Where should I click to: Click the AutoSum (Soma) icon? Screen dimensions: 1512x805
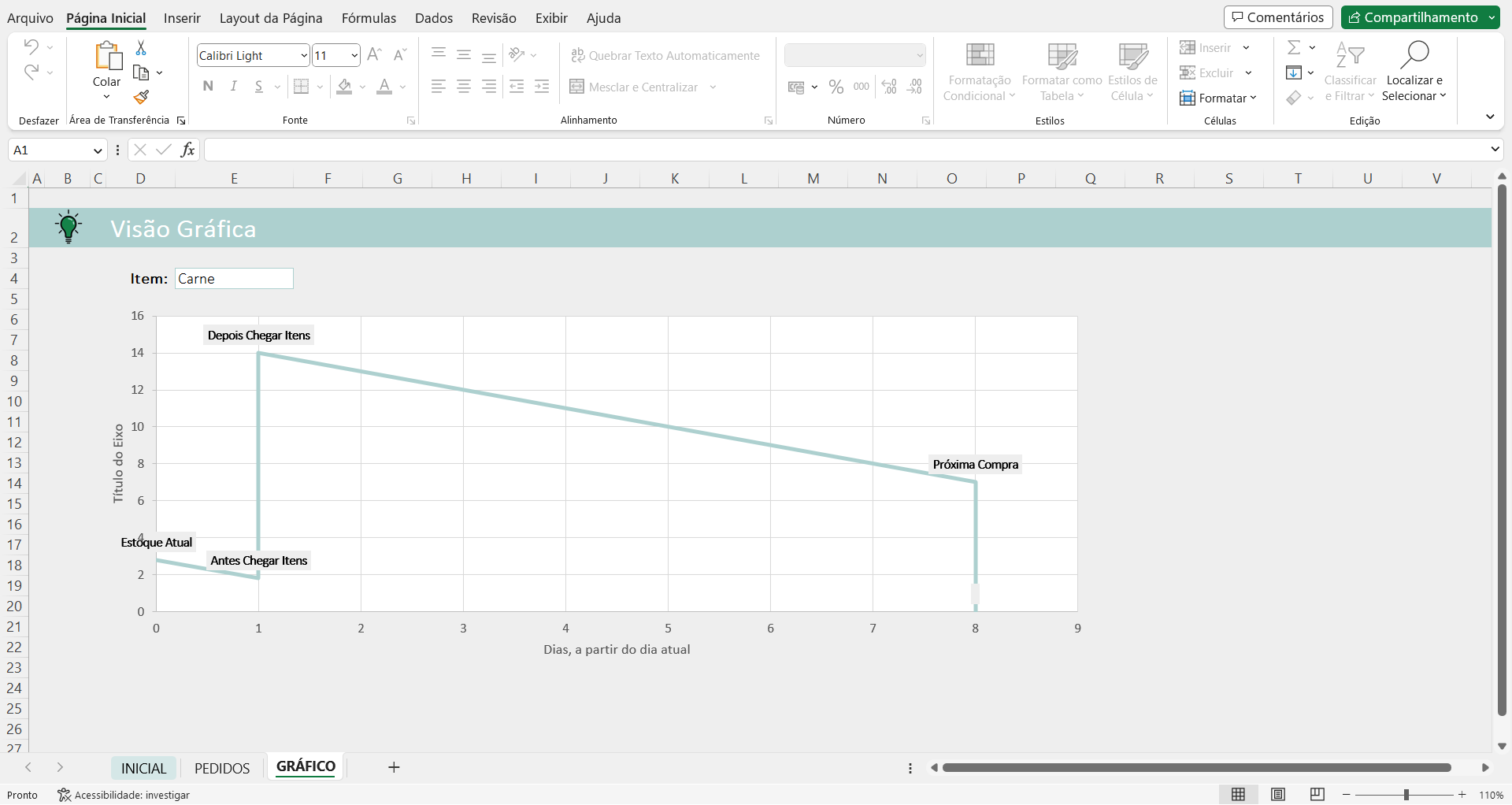(x=1295, y=47)
